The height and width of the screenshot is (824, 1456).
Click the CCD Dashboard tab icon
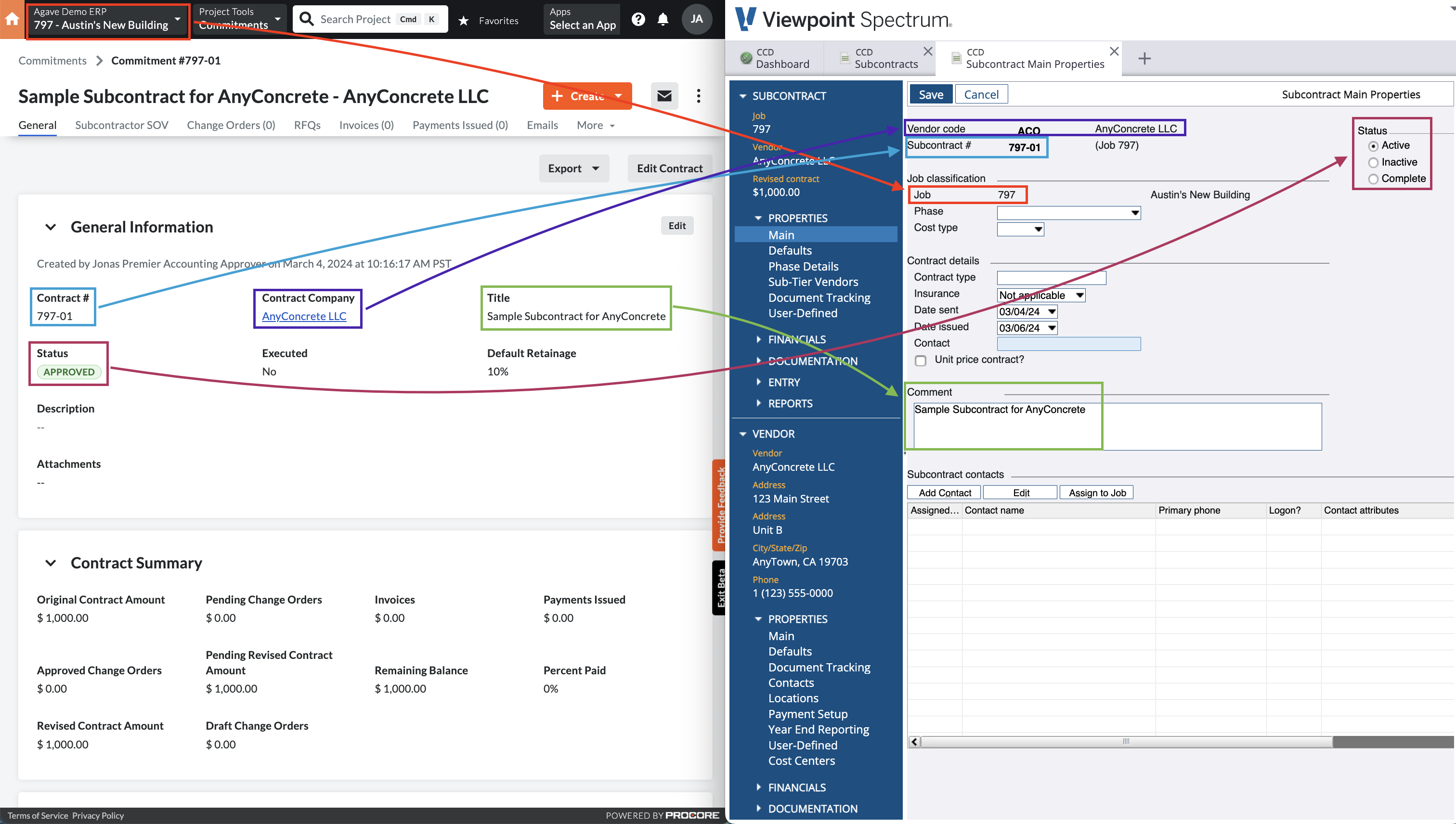(x=746, y=58)
